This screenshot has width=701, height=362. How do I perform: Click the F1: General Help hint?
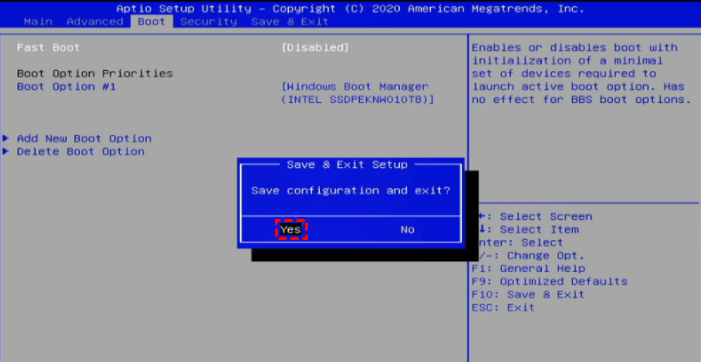click(528, 269)
